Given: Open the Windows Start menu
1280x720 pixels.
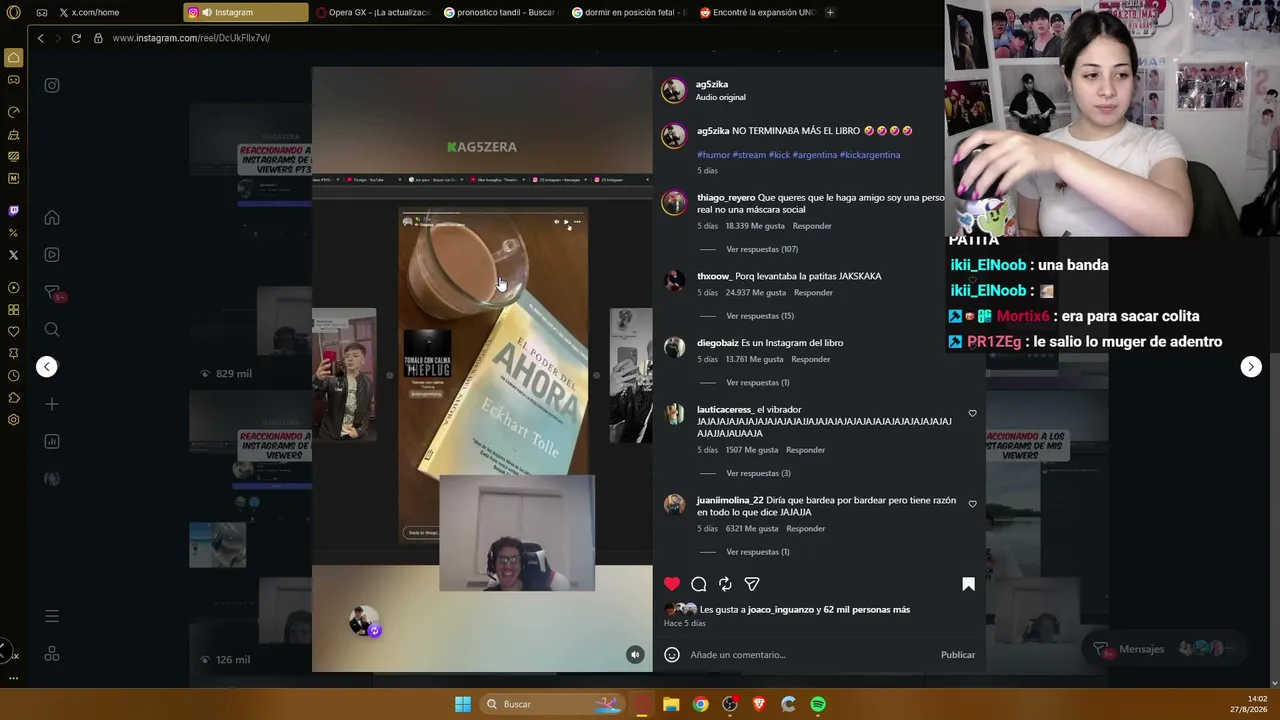Looking at the screenshot, I should click(463, 704).
